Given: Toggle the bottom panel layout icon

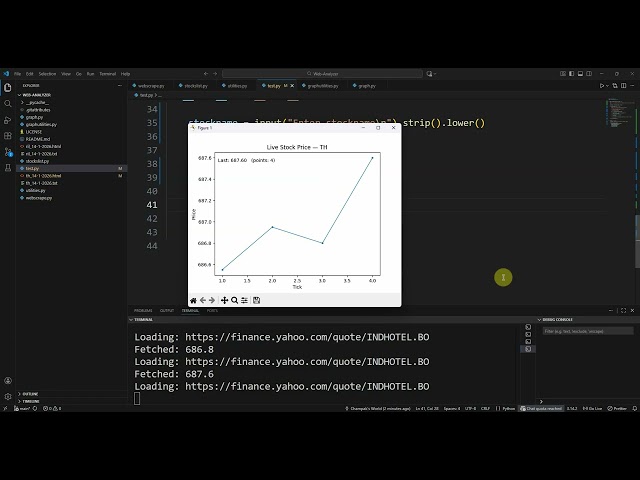Looking at the screenshot, I should 580,74.
